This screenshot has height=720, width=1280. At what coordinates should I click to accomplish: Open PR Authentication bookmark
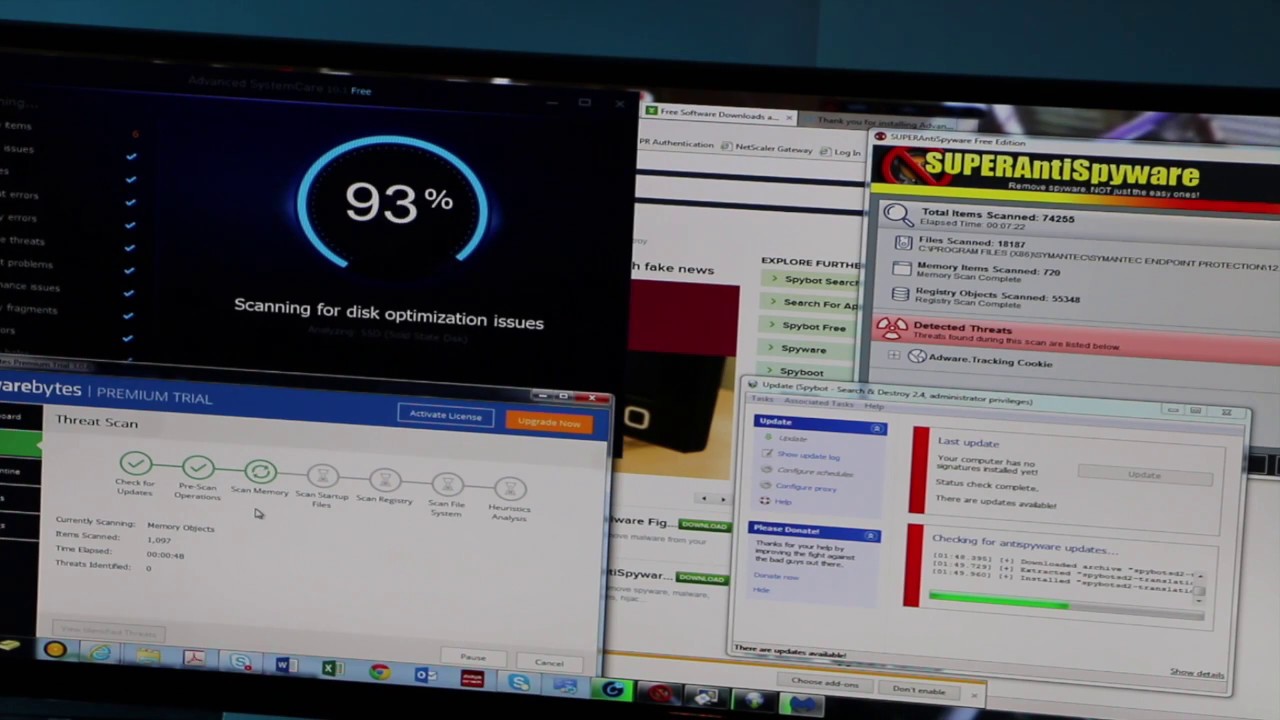[x=675, y=144]
